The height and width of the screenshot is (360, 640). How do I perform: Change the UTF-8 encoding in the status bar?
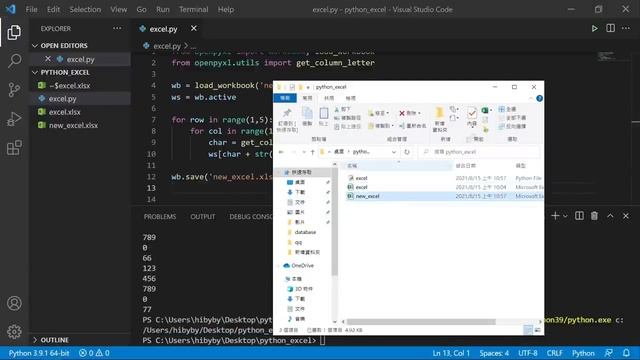pyautogui.click(x=528, y=353)
